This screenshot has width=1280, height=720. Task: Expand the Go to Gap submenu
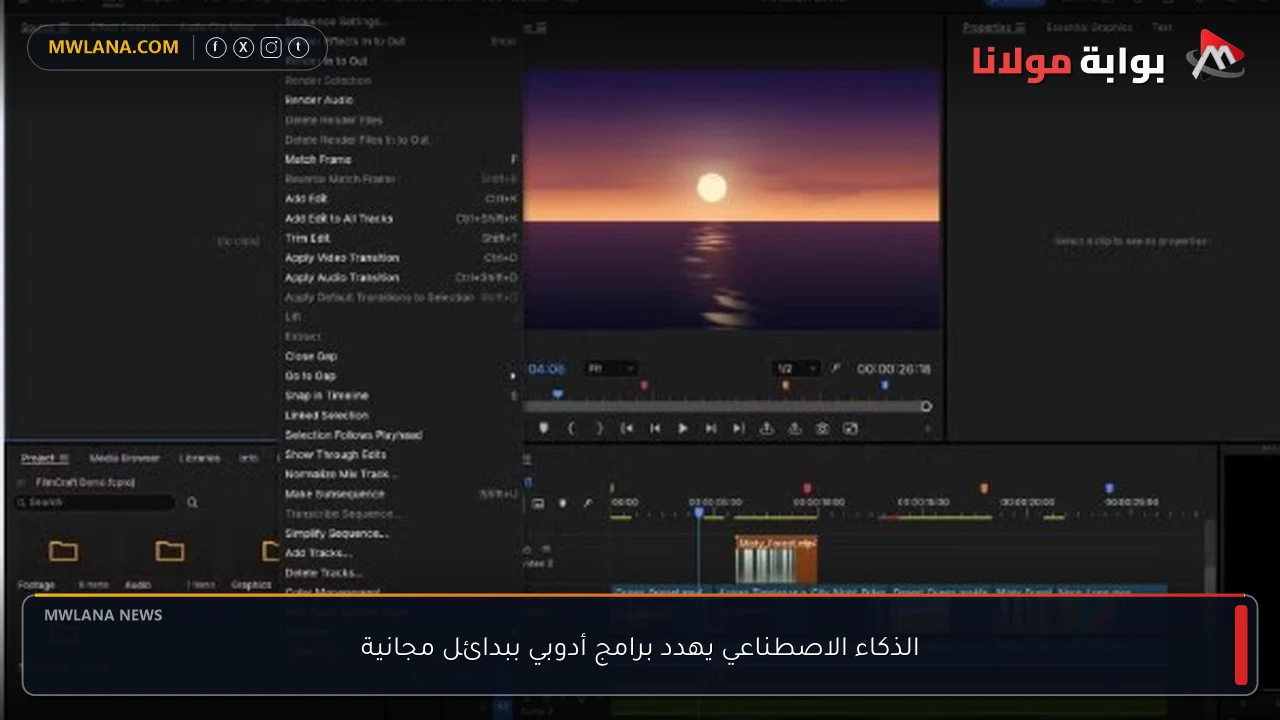[401, 376]
